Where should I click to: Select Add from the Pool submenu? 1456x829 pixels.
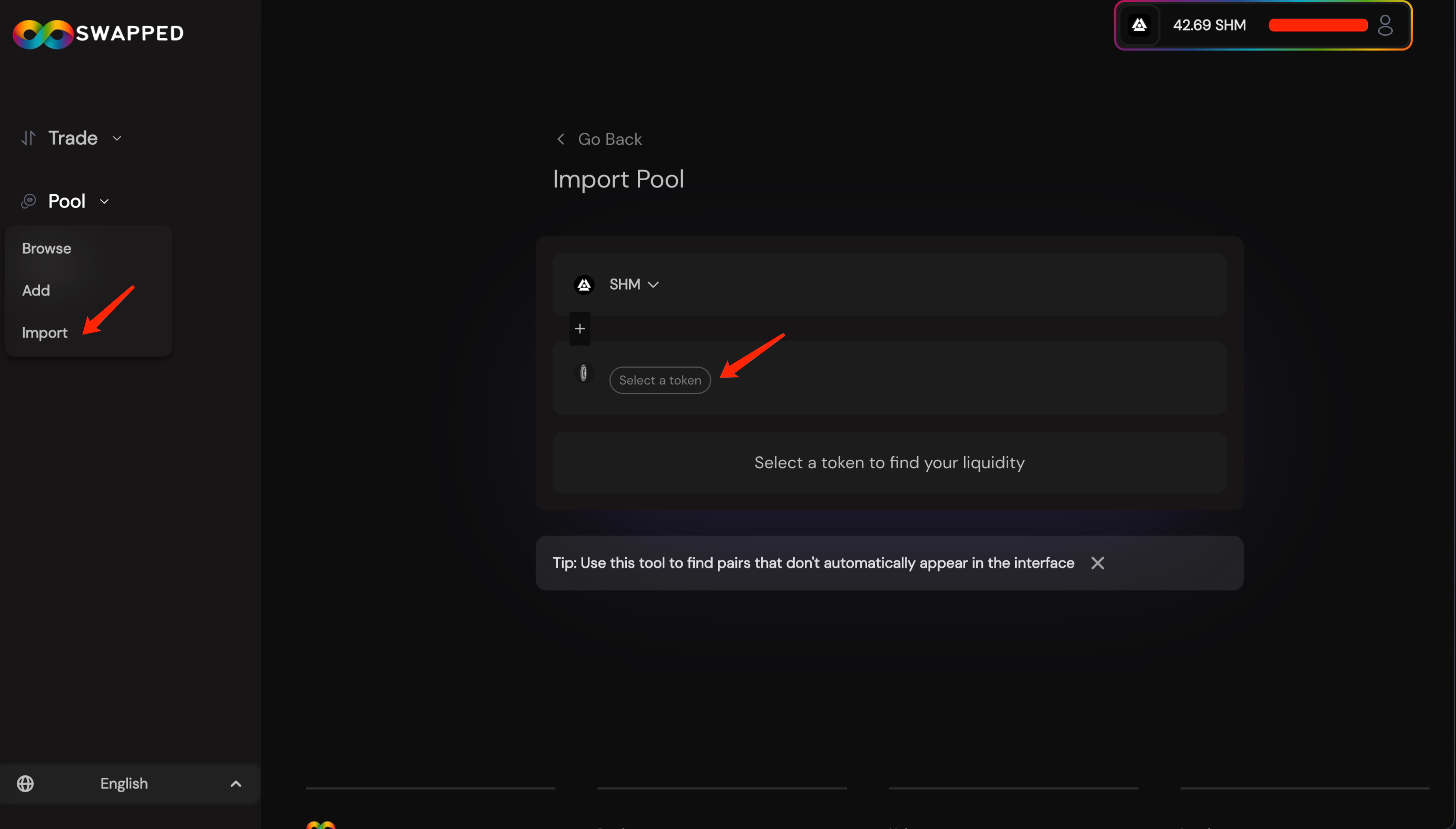point(36,290)
